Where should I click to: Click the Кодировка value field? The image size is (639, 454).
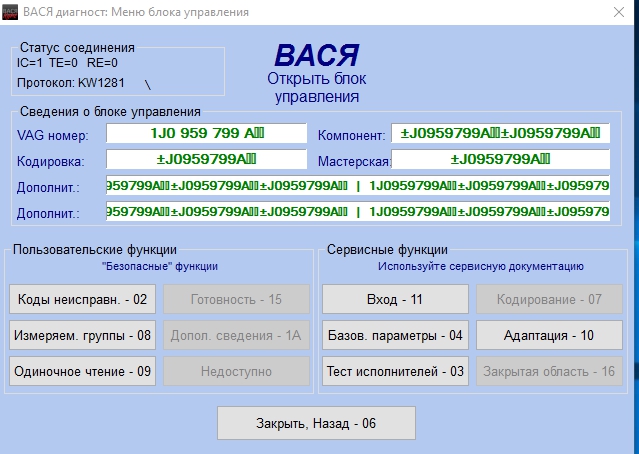click(206, 160)
